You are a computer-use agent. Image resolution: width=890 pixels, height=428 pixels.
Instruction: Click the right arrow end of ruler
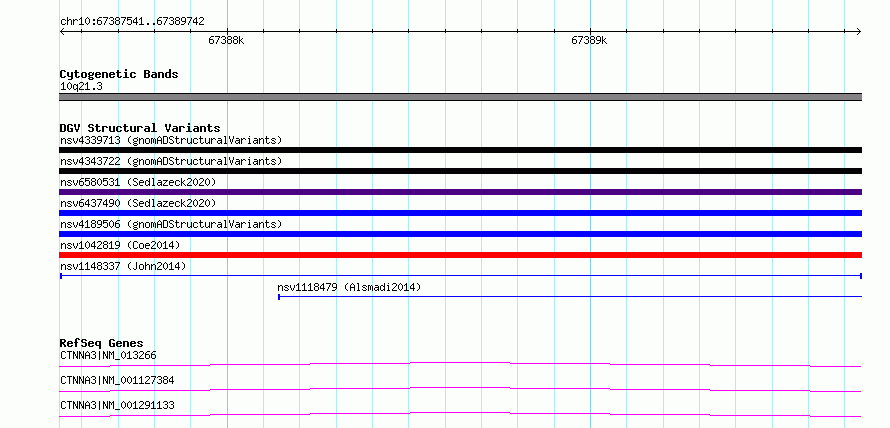point(859,31)
